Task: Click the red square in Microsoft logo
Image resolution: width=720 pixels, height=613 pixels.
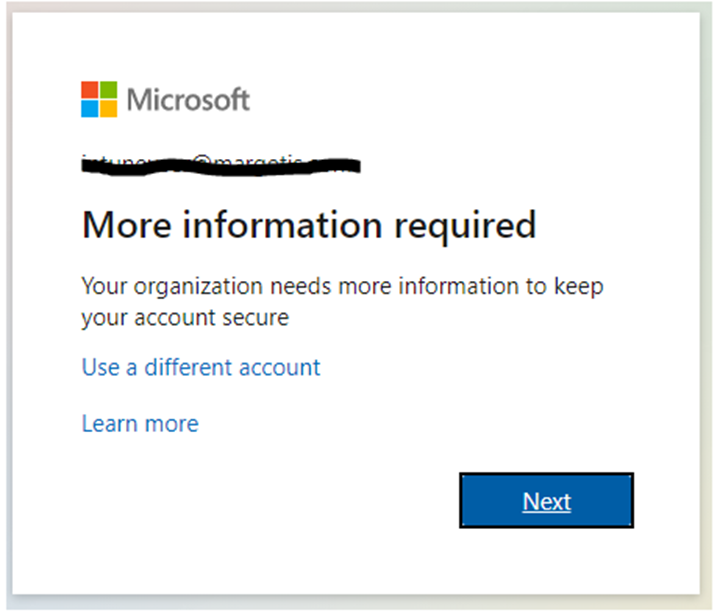Action: 90,90
